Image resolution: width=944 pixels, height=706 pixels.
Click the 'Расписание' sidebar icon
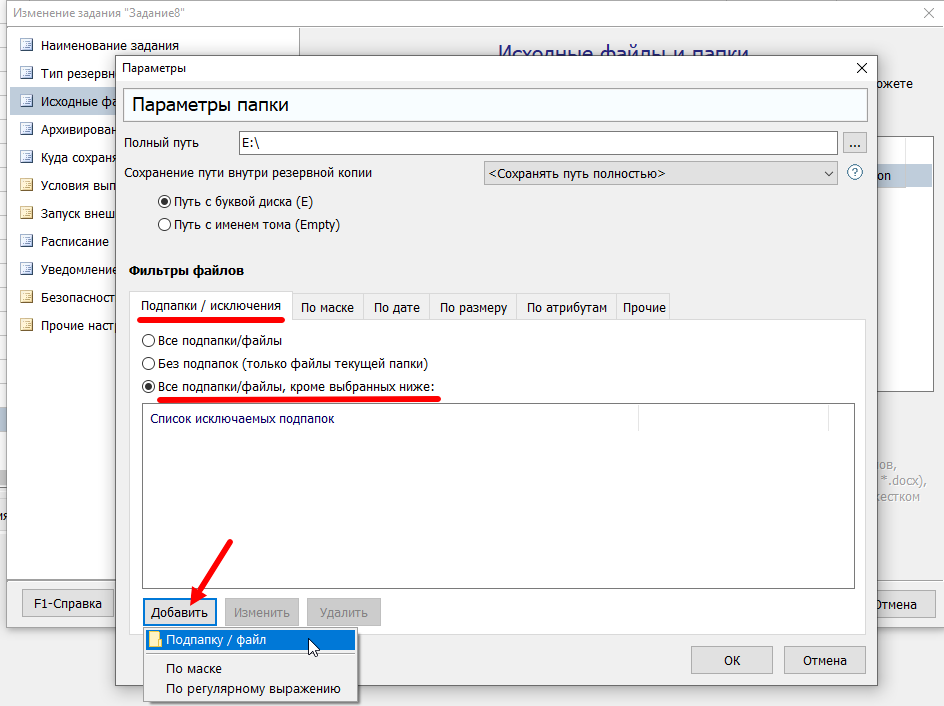pyautogui.click(x=26, y=241)
